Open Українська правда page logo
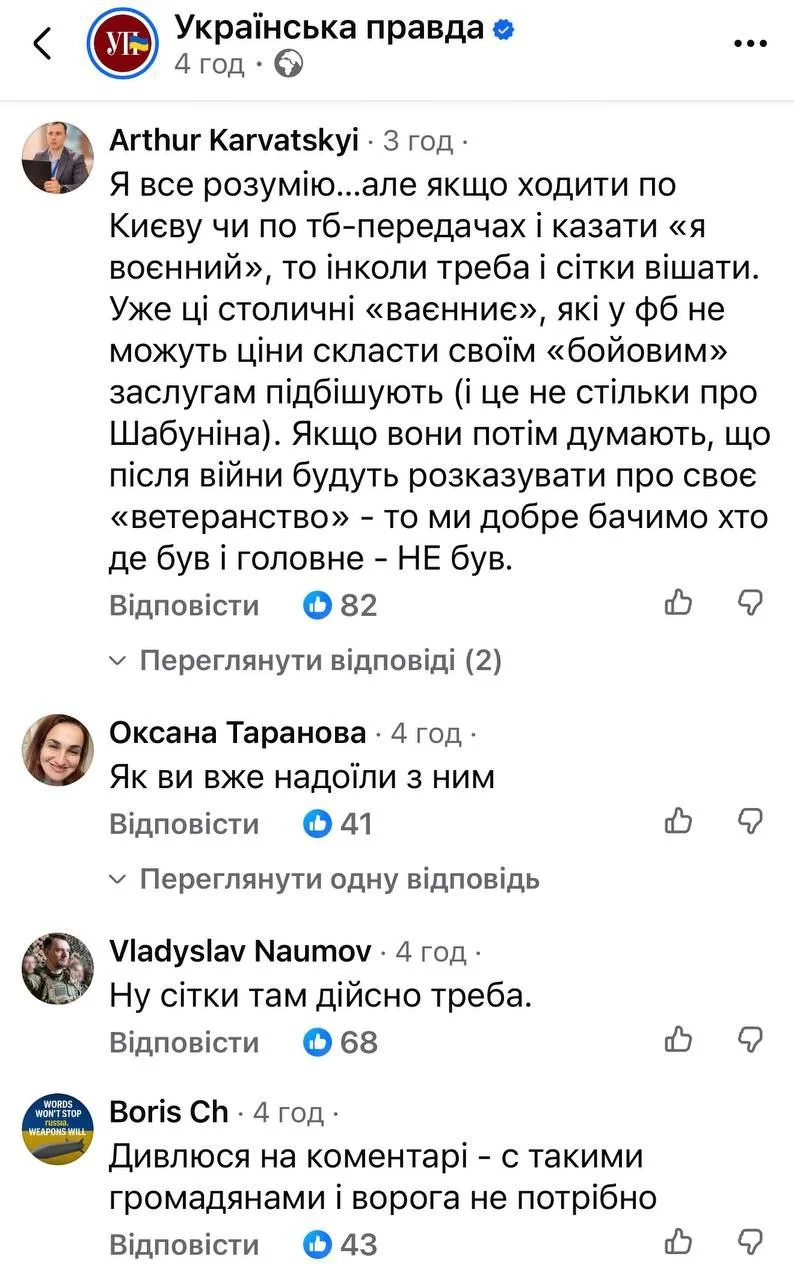This screenshot has height=1280, width=794. coord(120,45)
